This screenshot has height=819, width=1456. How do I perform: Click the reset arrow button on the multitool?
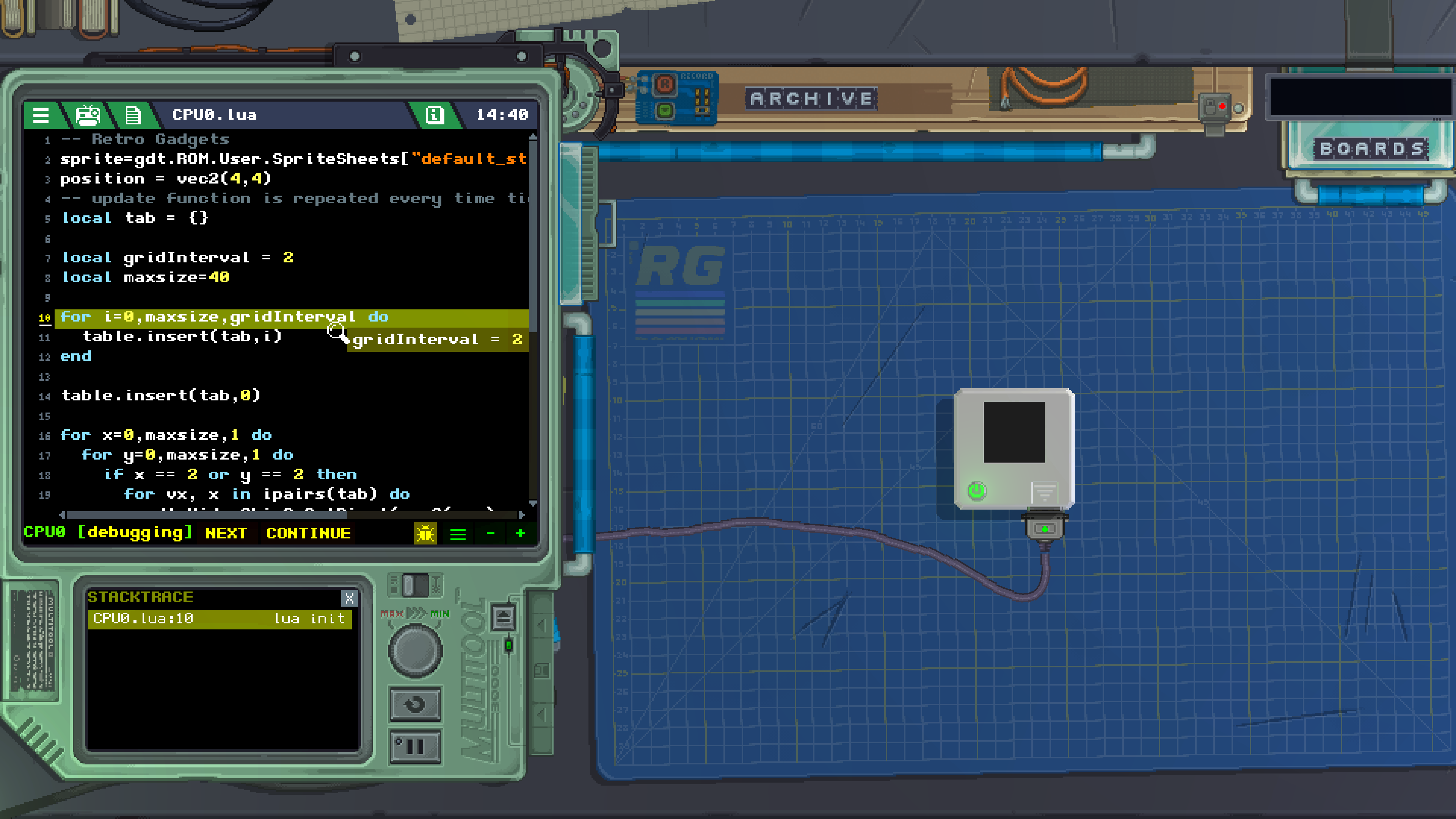click(416, 704)
